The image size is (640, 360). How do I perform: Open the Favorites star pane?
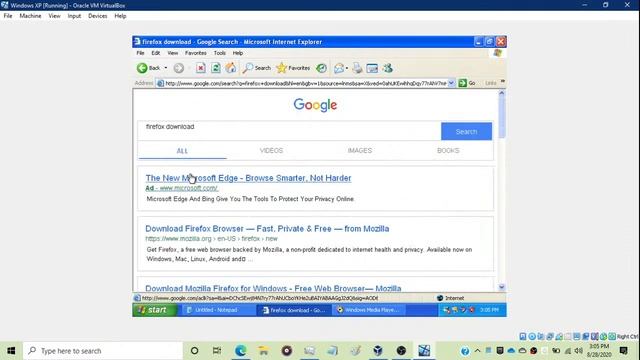click(293, 68)
